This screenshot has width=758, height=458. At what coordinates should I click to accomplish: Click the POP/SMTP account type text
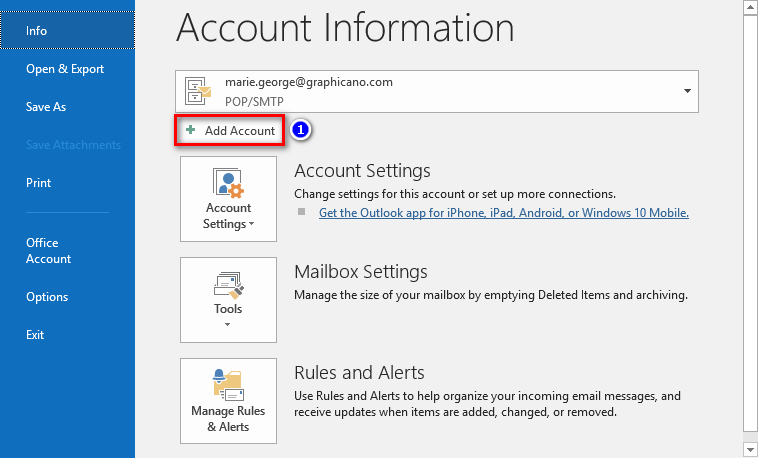tap(254, 102)
